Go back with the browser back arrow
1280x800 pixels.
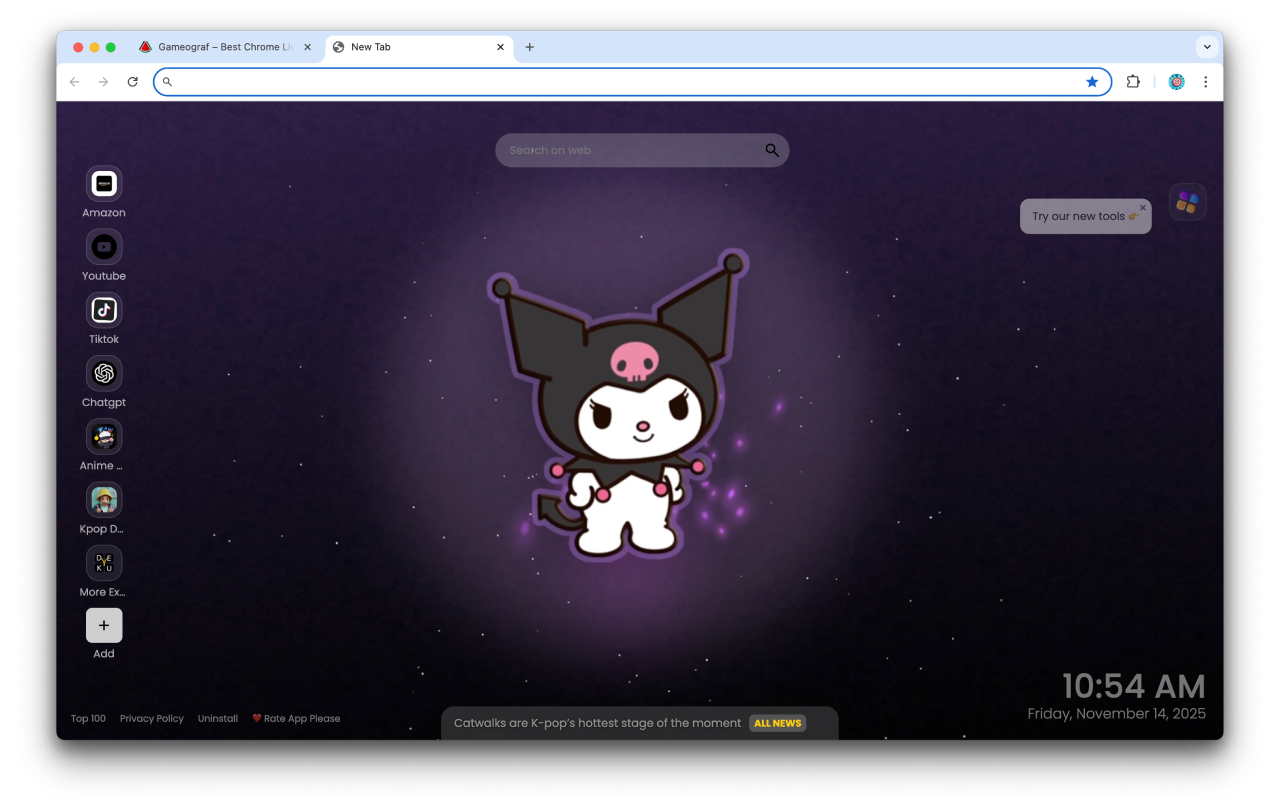click(75, 82)
